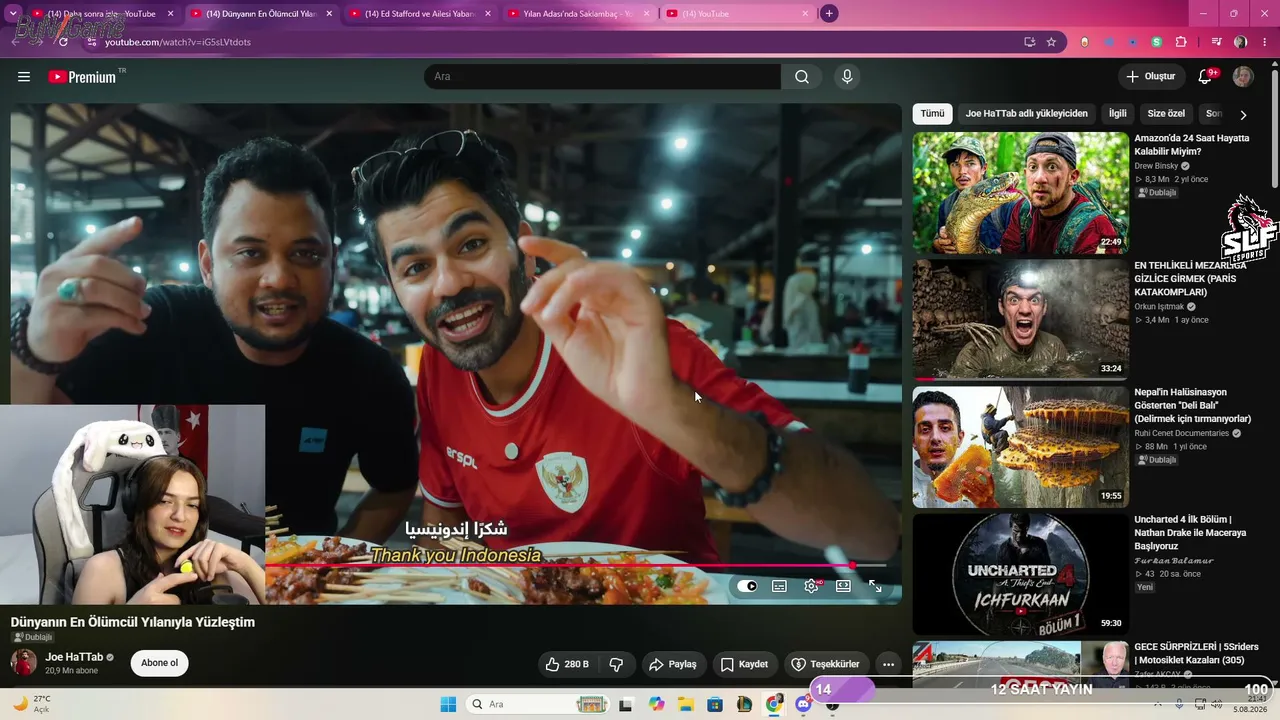Bookmark this page with the star icon
The width and height of the screenshot is (1280, 720).
(x=1051, y=42)
